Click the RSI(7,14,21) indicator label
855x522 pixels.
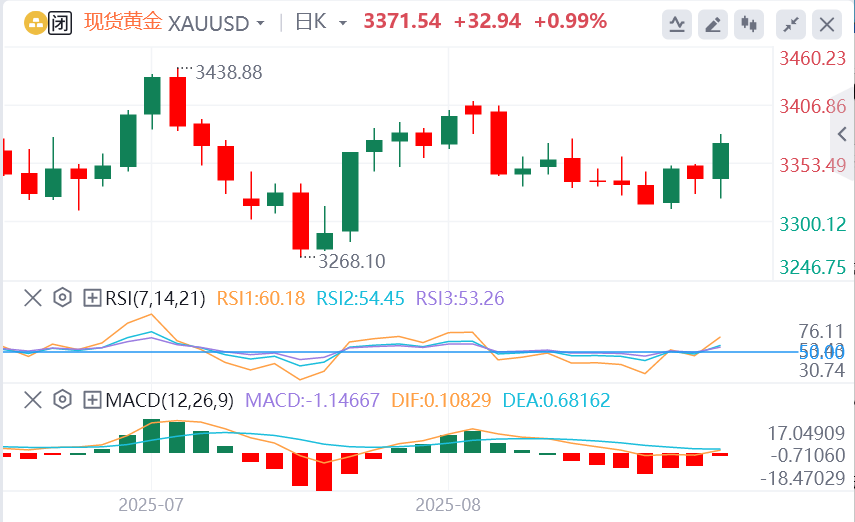tap(154, 297)
